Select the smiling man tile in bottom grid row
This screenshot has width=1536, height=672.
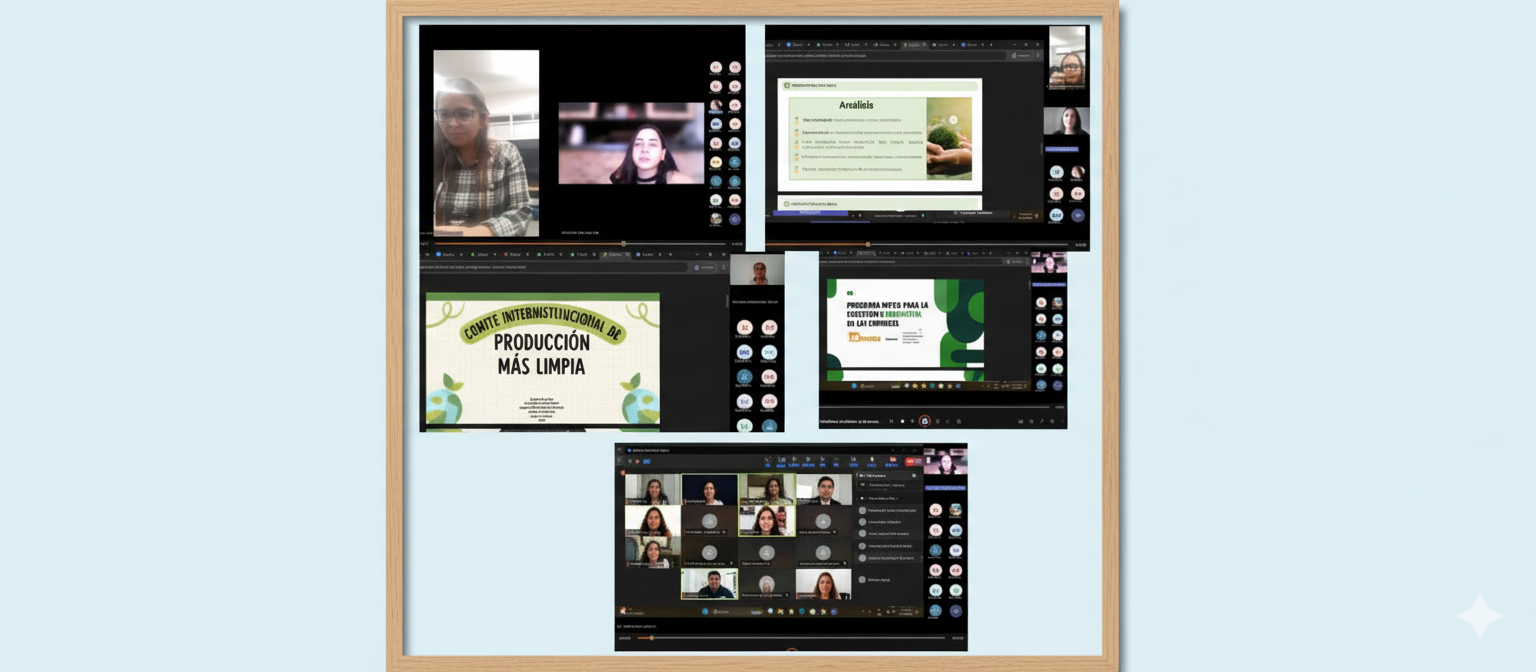(x=709, y=583)
